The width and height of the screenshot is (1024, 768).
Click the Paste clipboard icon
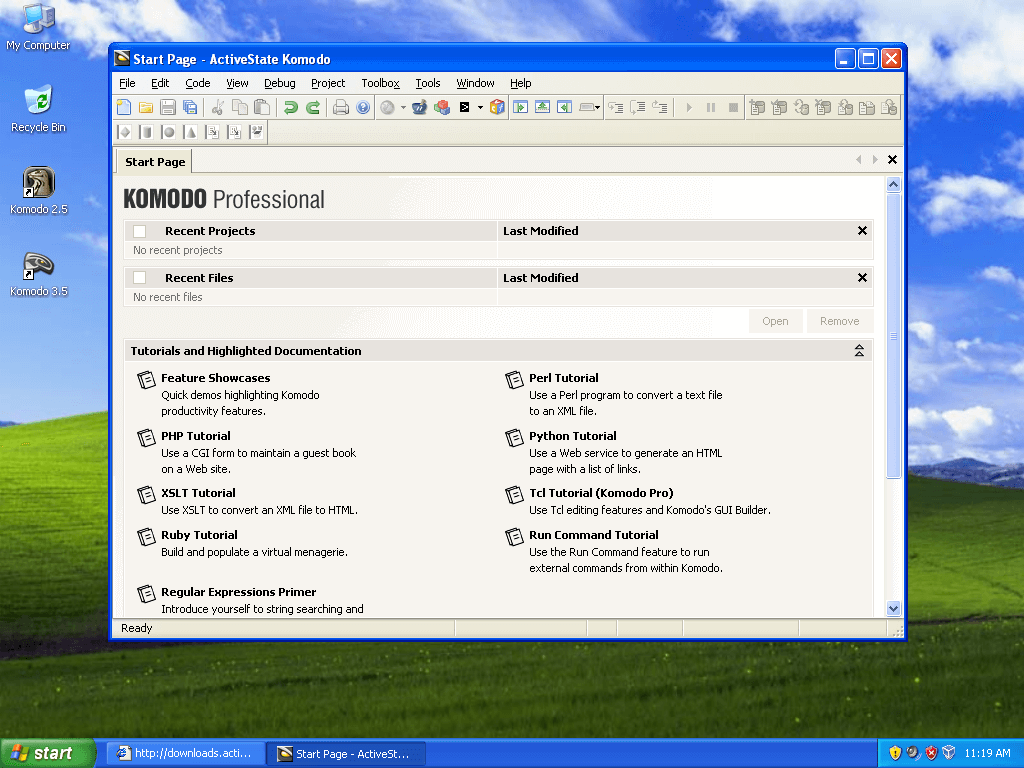(x=262, y=107)
